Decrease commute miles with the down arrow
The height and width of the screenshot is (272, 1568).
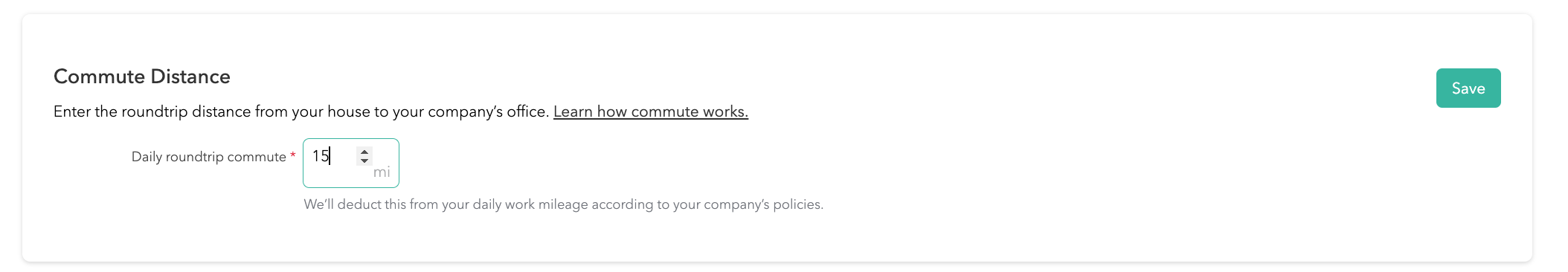[364, 161]
